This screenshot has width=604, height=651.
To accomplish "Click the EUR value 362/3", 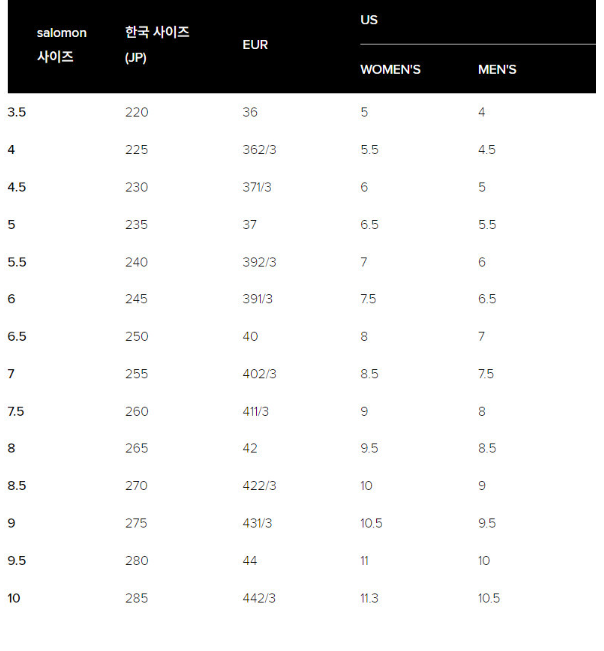I will [x=259, y=150].
